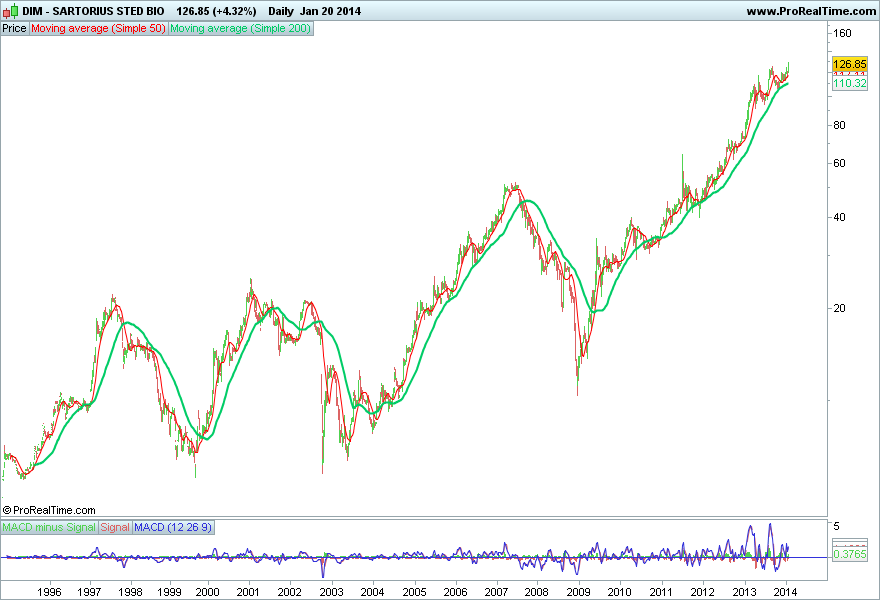Screen dimensions: 880x600
Task: Click the 2010 year label on time axis
Action: (x=619, y=592)
